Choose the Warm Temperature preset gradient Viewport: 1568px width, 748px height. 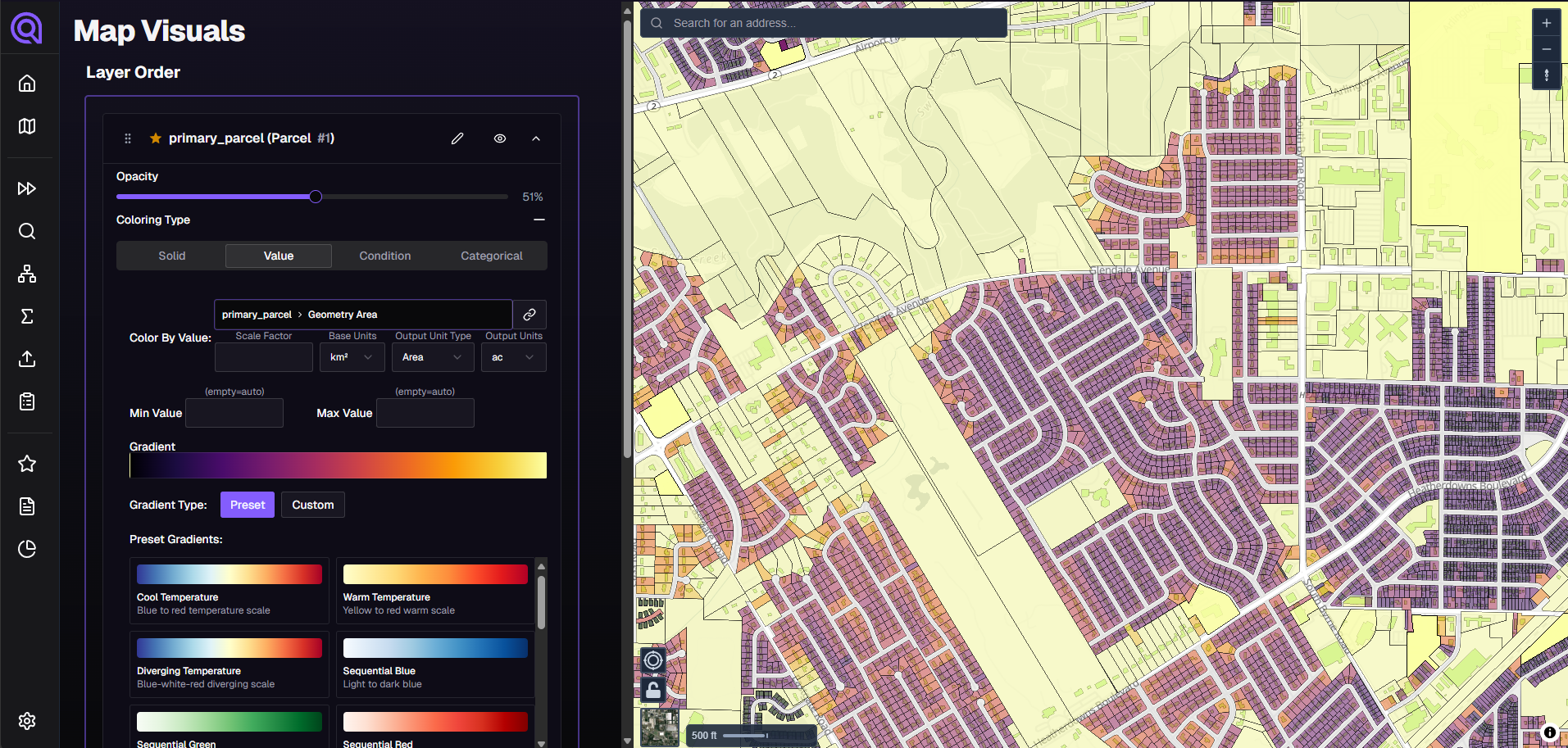435,590
